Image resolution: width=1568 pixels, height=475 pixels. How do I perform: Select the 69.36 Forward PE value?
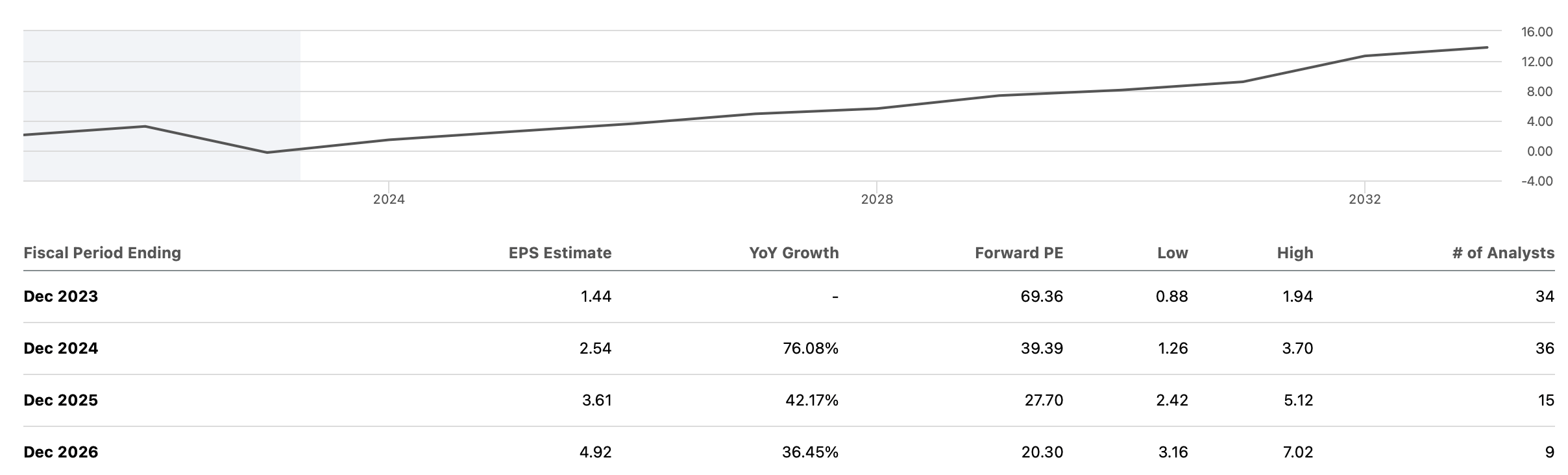[1042, 297]
